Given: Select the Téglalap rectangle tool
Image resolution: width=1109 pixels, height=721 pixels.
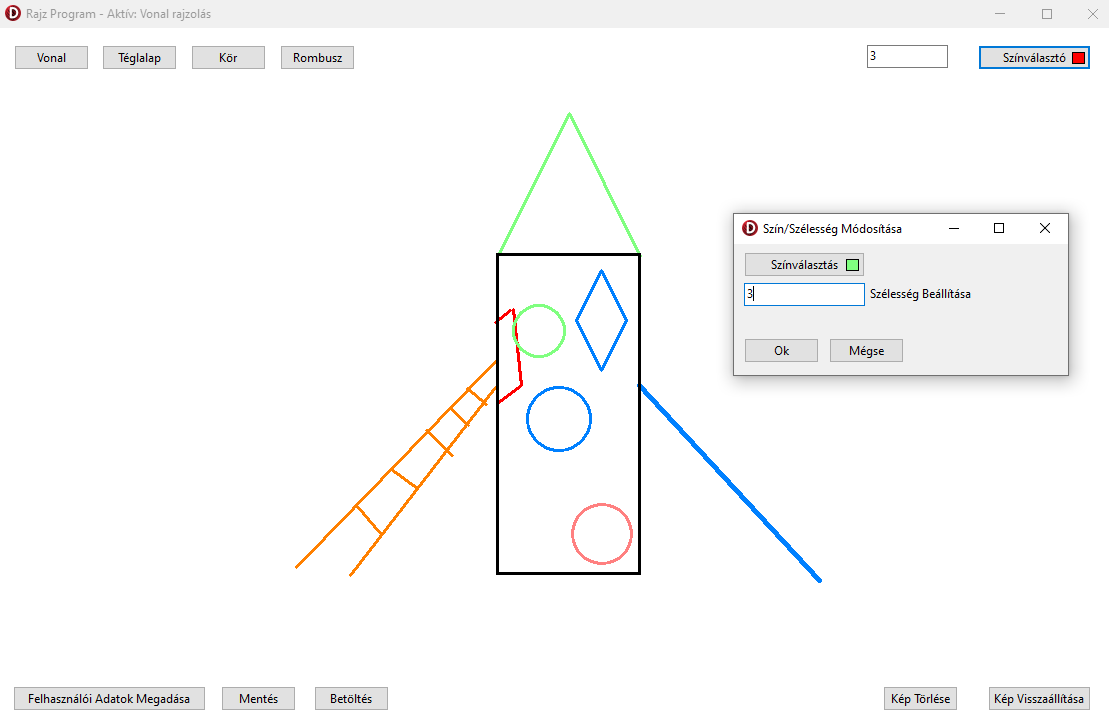Looking at the screenshot, I should point(139,58).
